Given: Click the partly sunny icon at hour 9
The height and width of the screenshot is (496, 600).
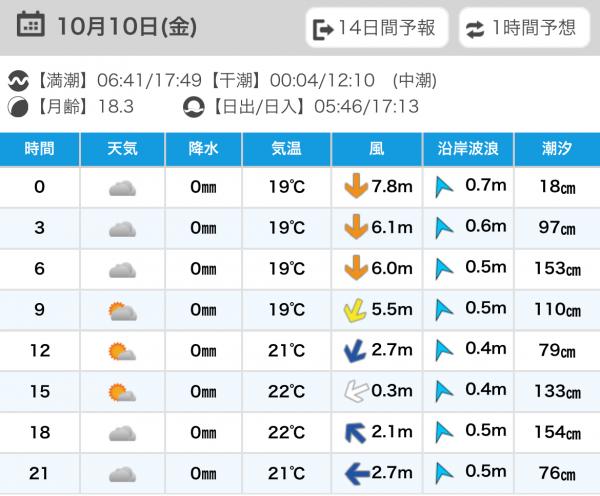Looking at the screenshot, I should 122,310.
